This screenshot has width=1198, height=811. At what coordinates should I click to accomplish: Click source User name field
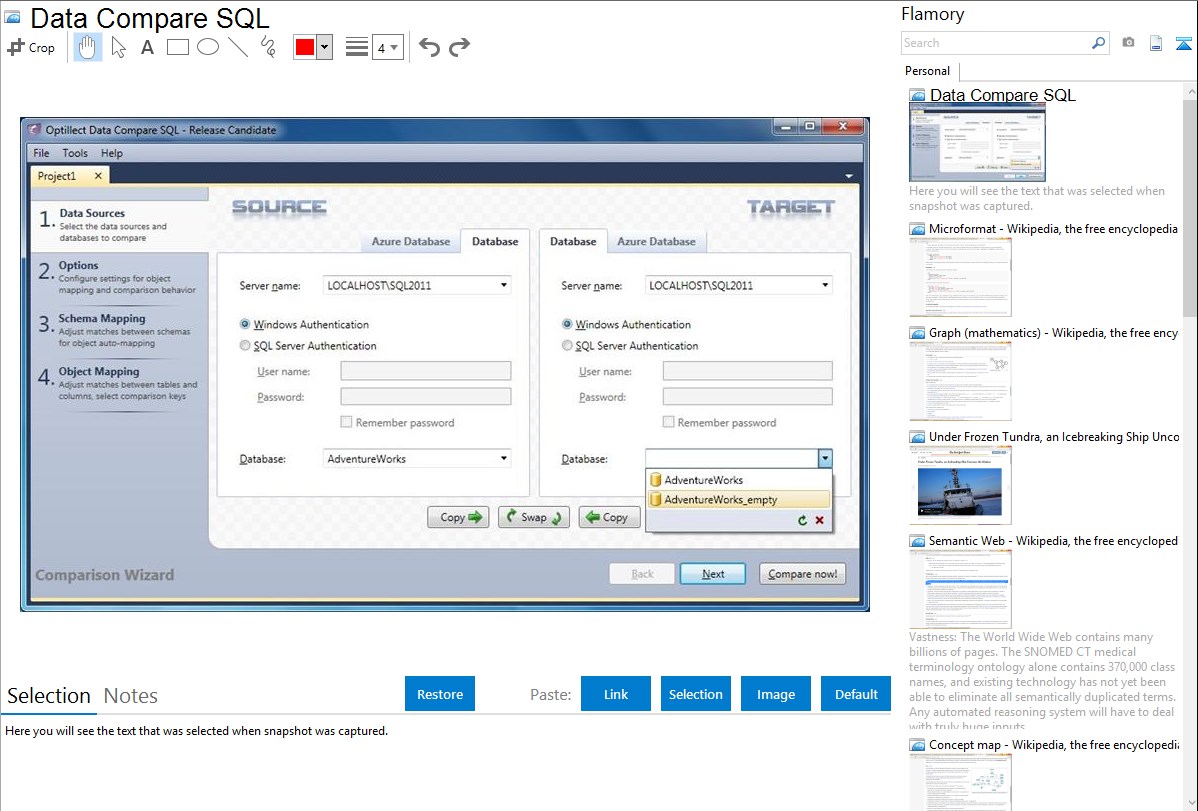426,371
